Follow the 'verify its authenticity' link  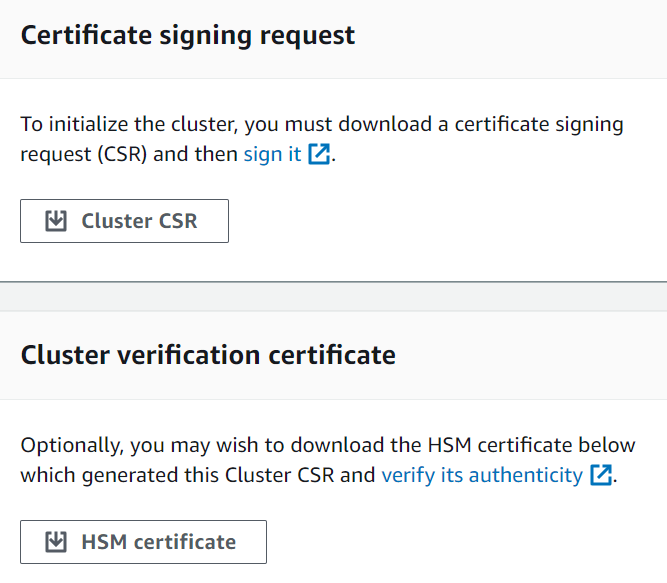[x=481, y=475]
